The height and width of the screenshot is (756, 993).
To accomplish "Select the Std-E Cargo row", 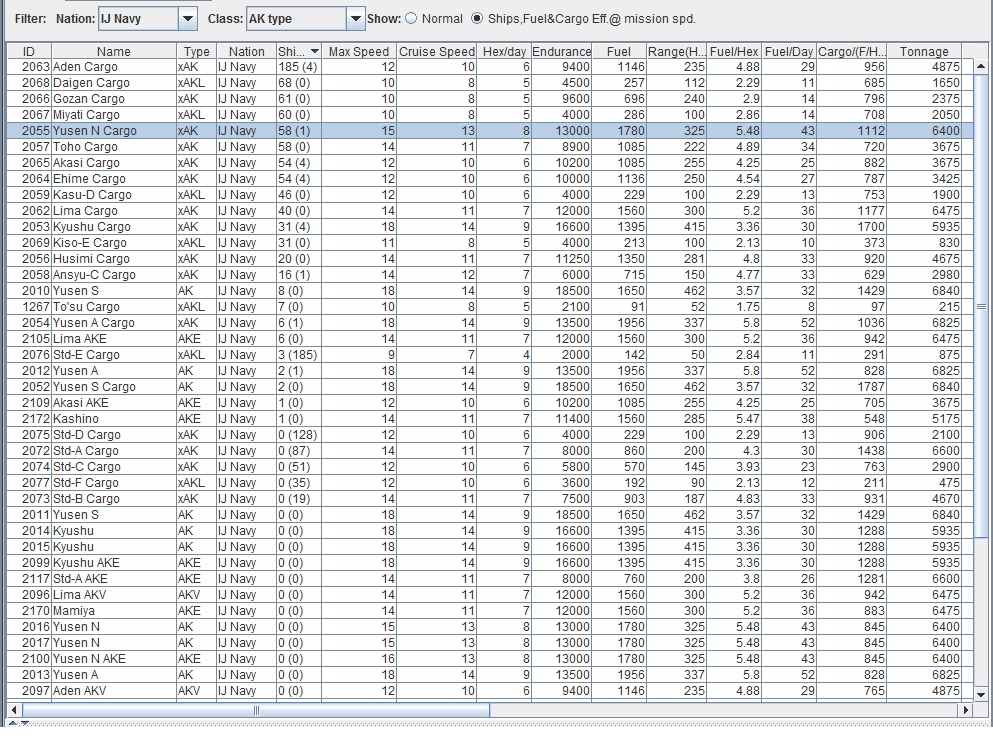I will click(x=490, y=355).
